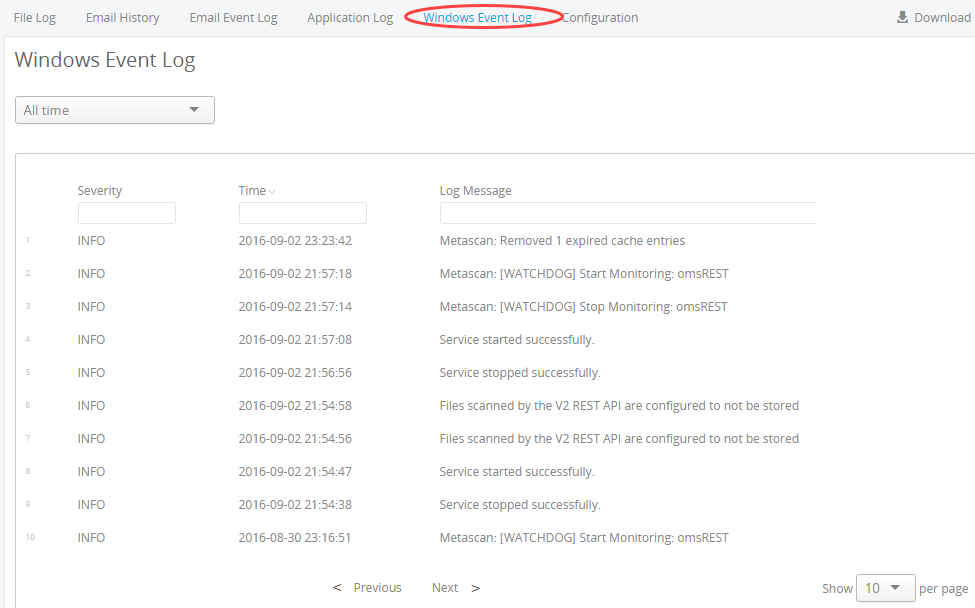Click the Download arrow icon
The width and height of the screenshot is (975, 608).
902,17
